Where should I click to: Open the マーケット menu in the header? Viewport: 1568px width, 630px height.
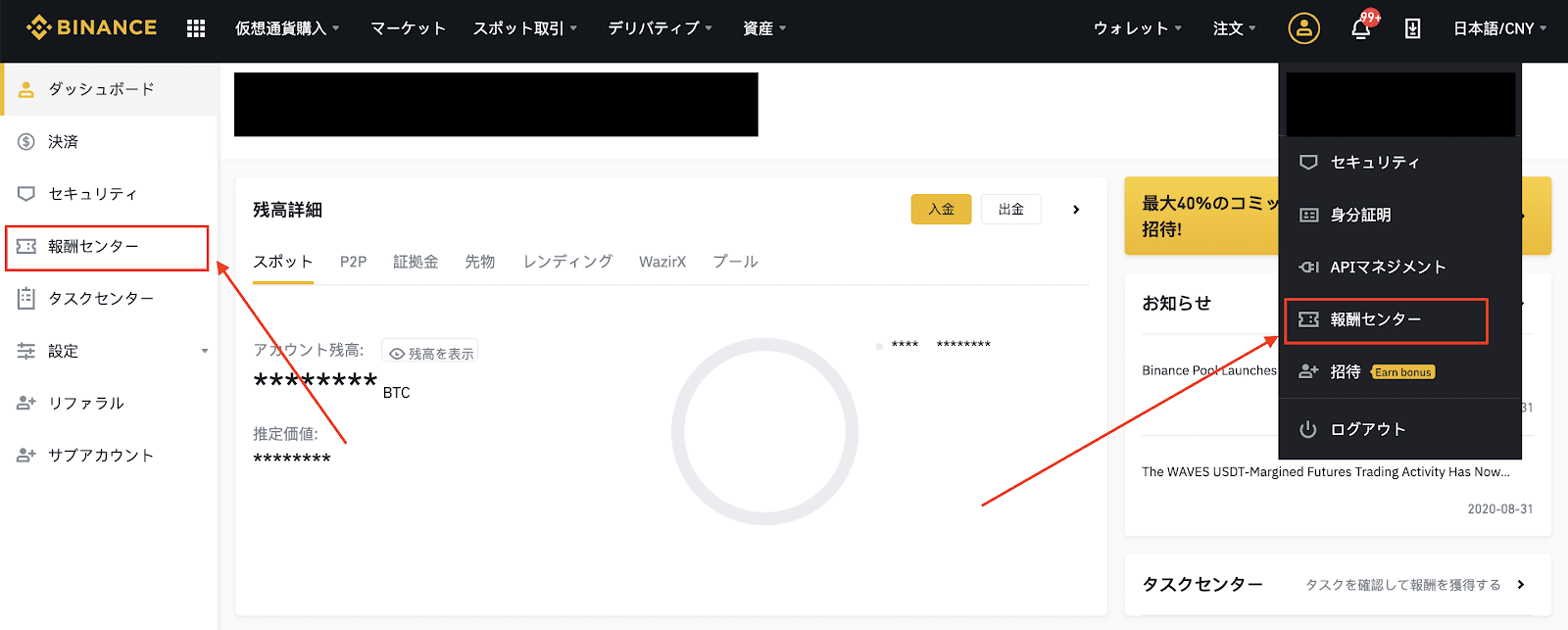pos(408,28)
